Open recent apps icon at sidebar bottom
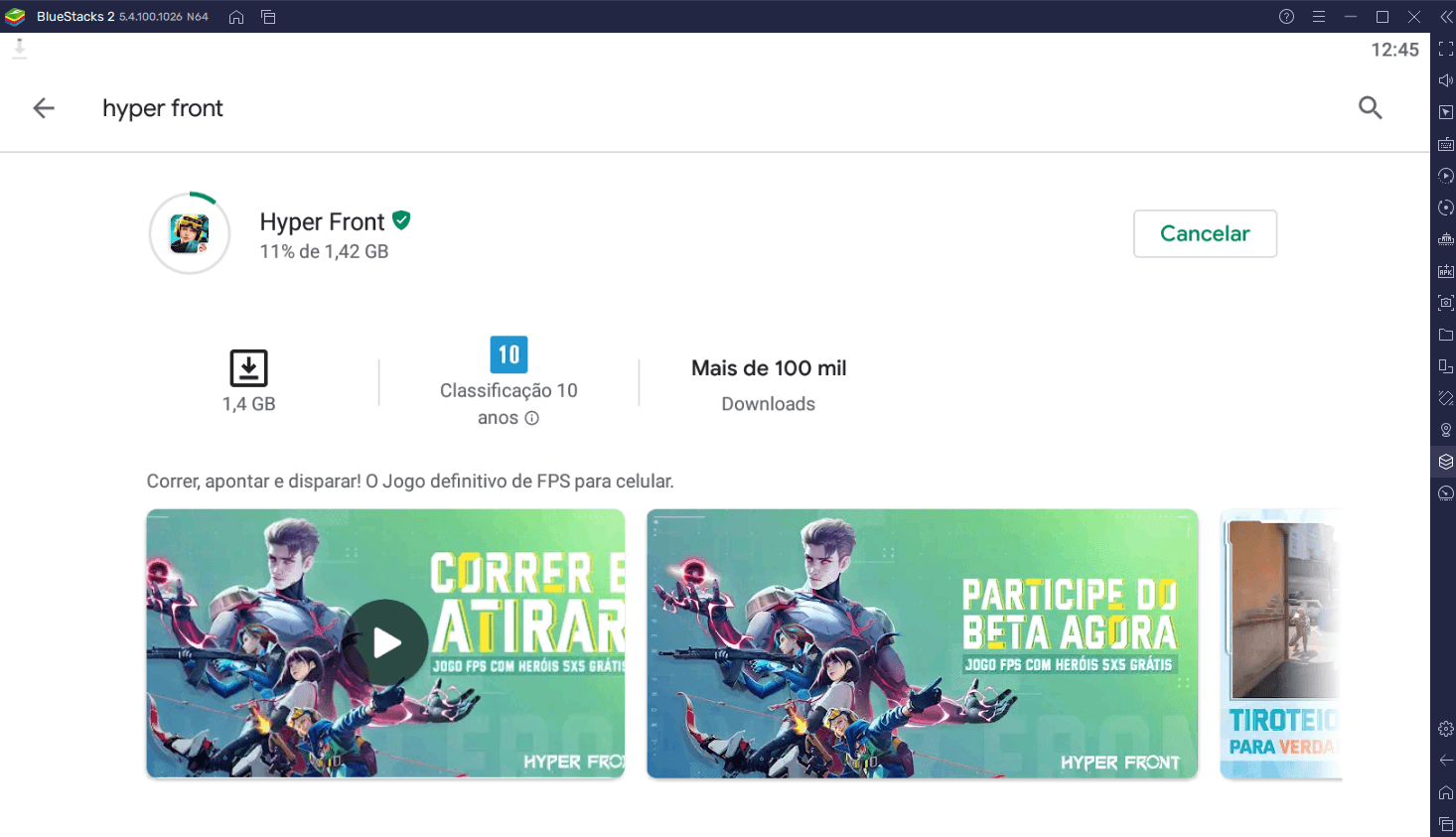 (1446, 824)
